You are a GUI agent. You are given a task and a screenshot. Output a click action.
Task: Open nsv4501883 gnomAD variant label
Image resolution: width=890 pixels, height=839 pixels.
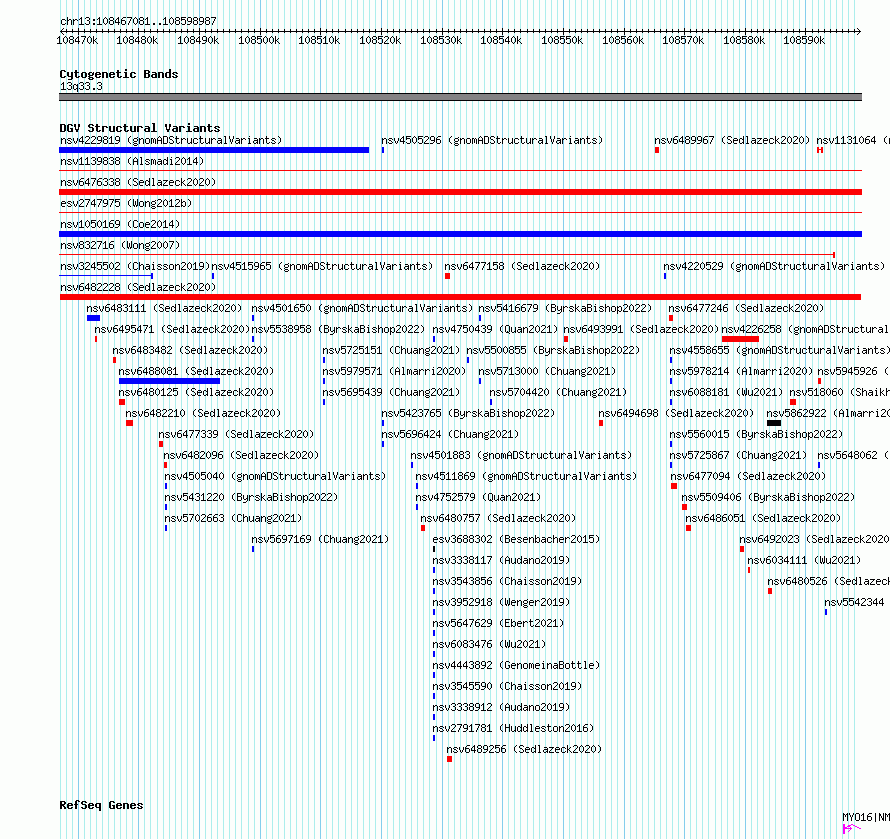pos(521,455)
